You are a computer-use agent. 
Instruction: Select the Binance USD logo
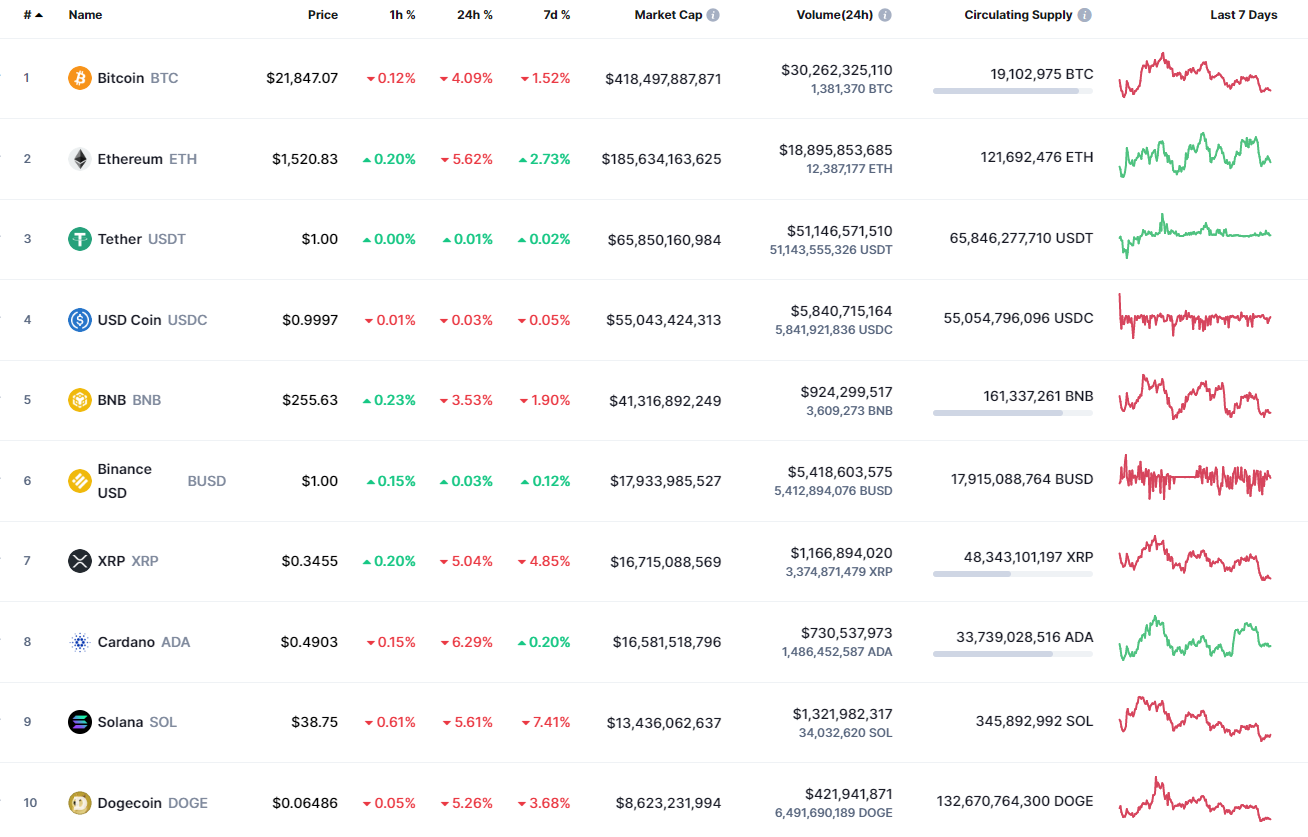tap(78, 480)
